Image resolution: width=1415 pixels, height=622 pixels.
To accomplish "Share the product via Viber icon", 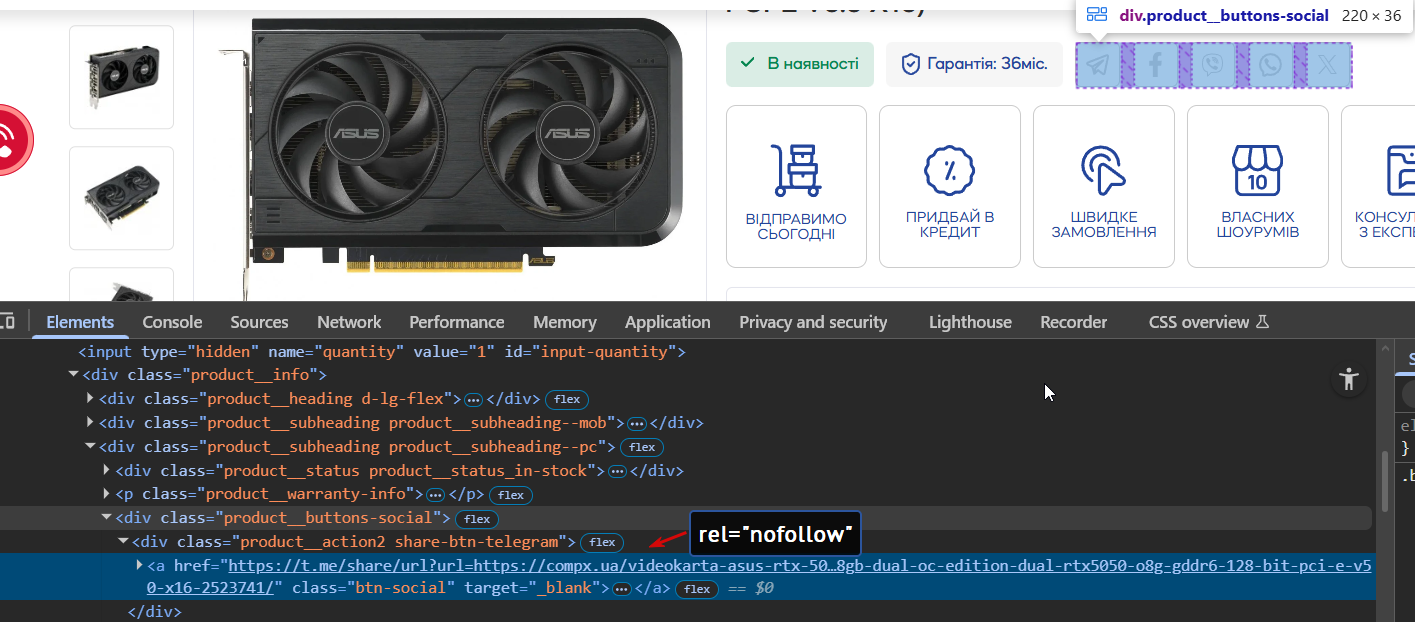I will (x=1213, y=65).
